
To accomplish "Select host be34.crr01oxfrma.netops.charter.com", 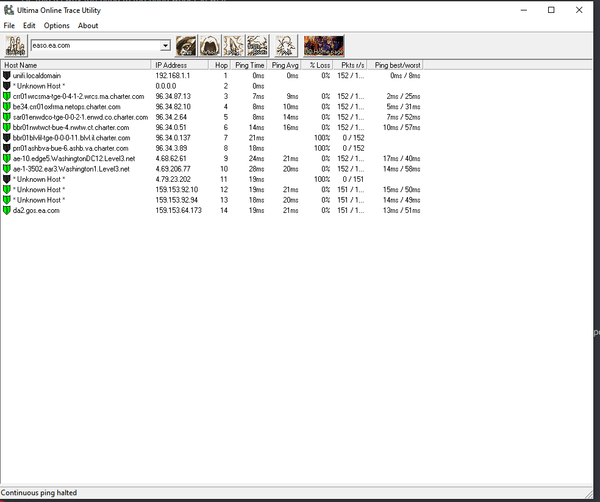I will [x=67, y=106].
